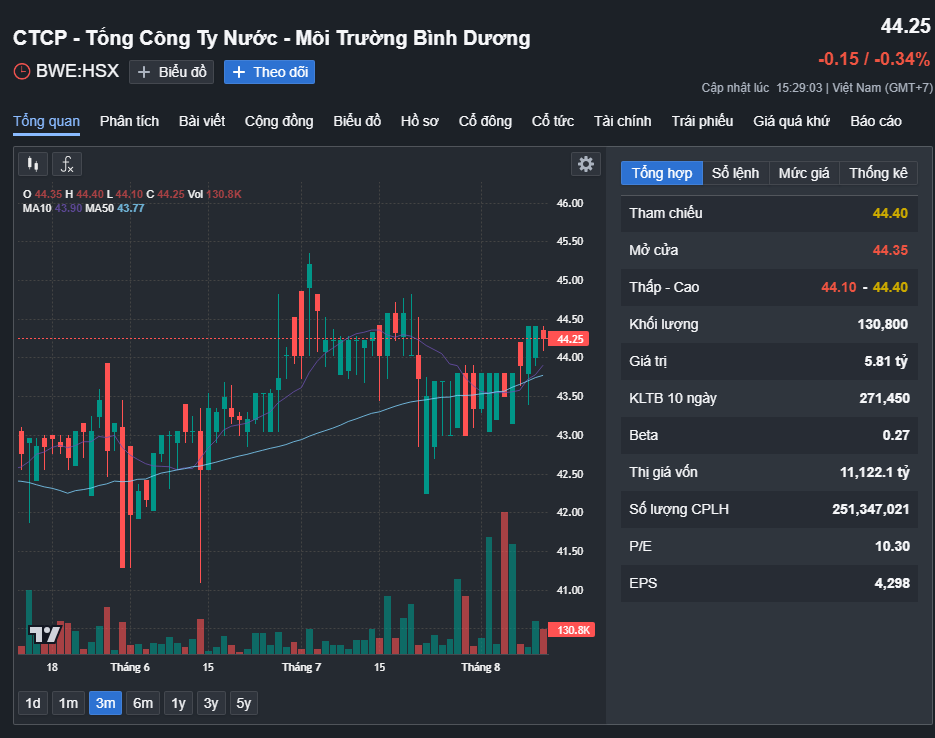This screenshot has width=935, height=738.
Task: Click the MA50 43.77 legend value
Action: click(131, 208)
